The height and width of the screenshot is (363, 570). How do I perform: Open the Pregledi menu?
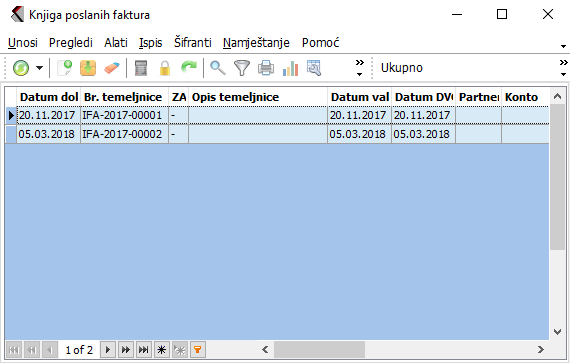[x=71, y=43]
